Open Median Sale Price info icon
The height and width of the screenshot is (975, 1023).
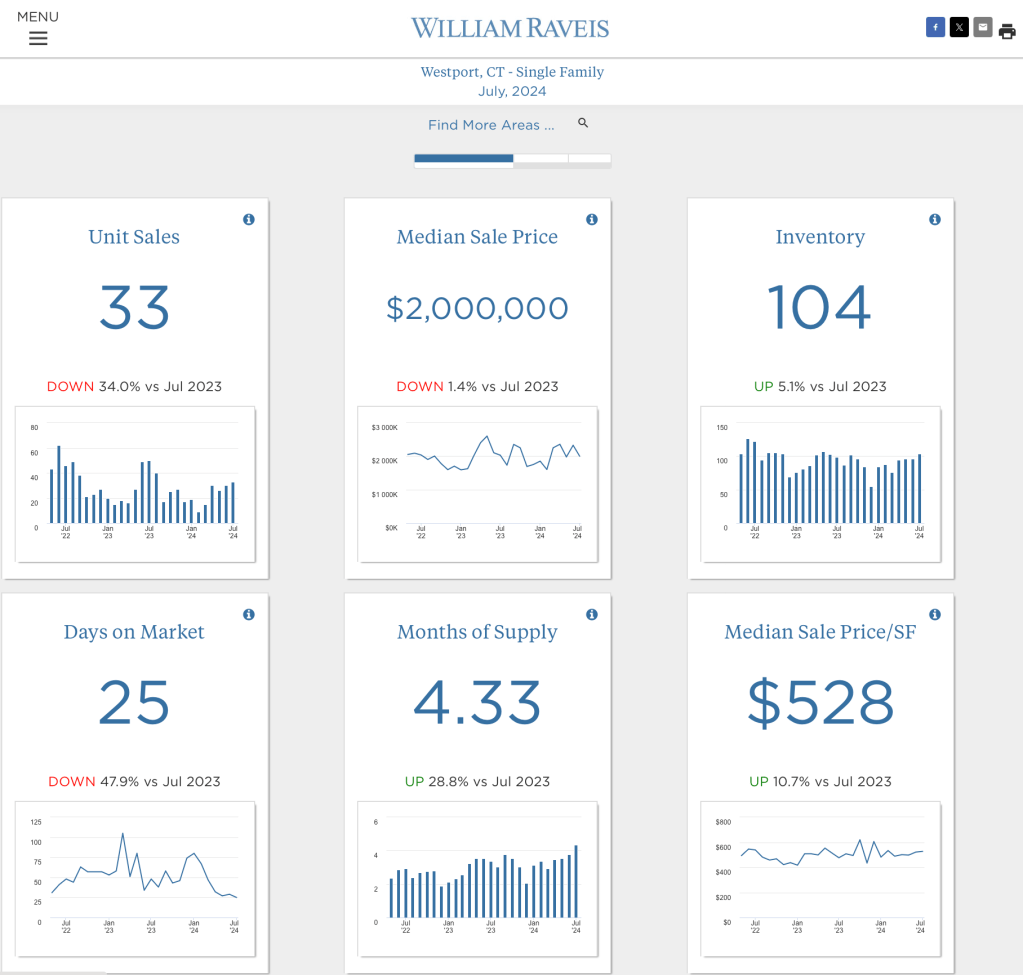click(x=592, y=219)
